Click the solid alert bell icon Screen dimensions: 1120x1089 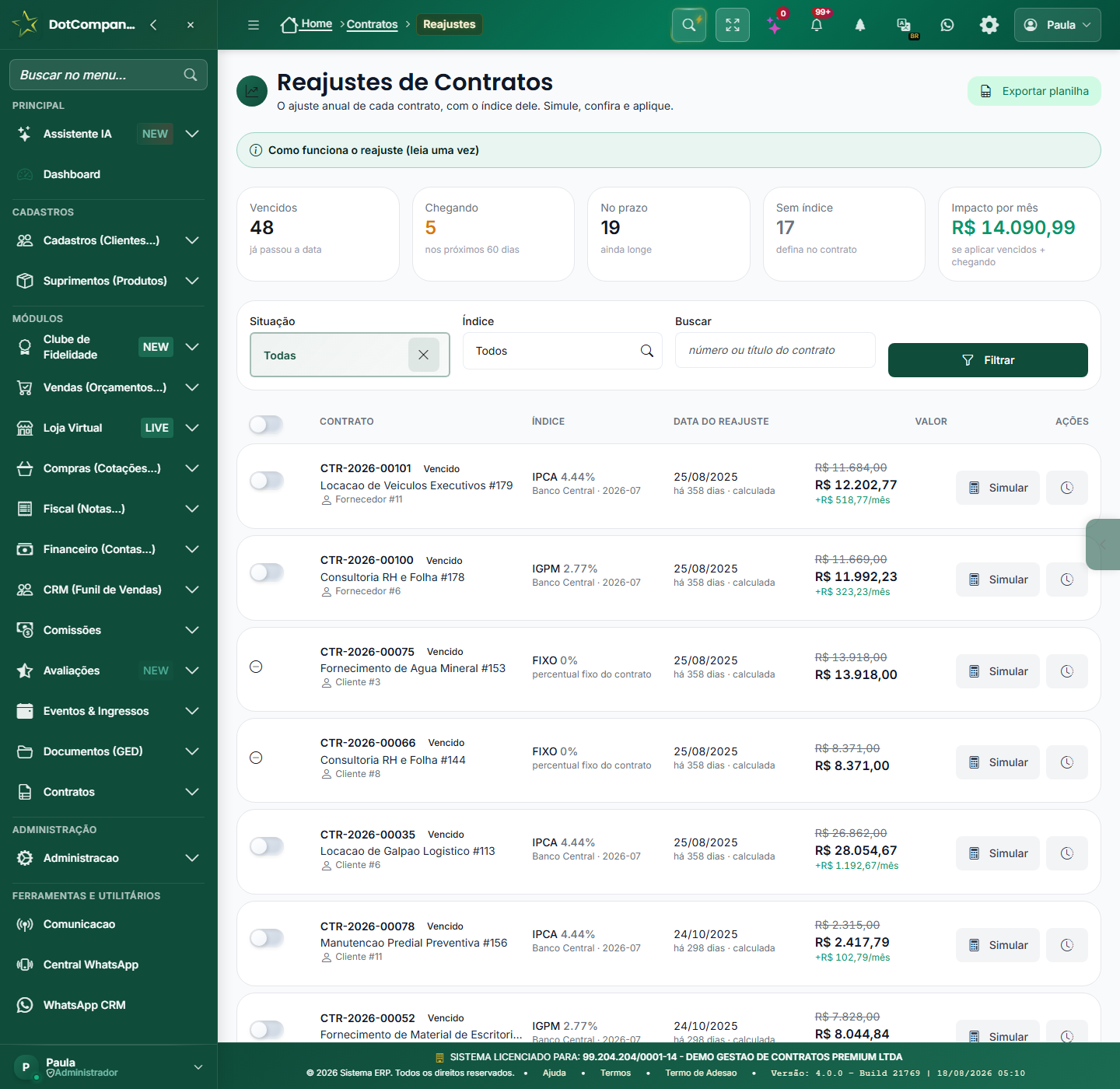click(x=860, y=25)
